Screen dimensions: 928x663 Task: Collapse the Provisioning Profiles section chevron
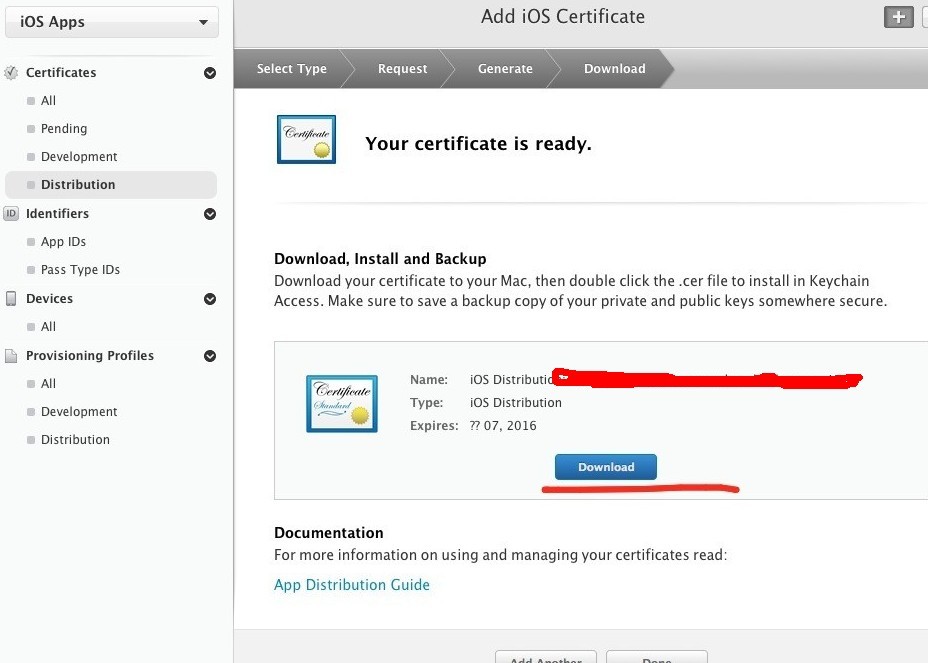click(x=210, y=356)
